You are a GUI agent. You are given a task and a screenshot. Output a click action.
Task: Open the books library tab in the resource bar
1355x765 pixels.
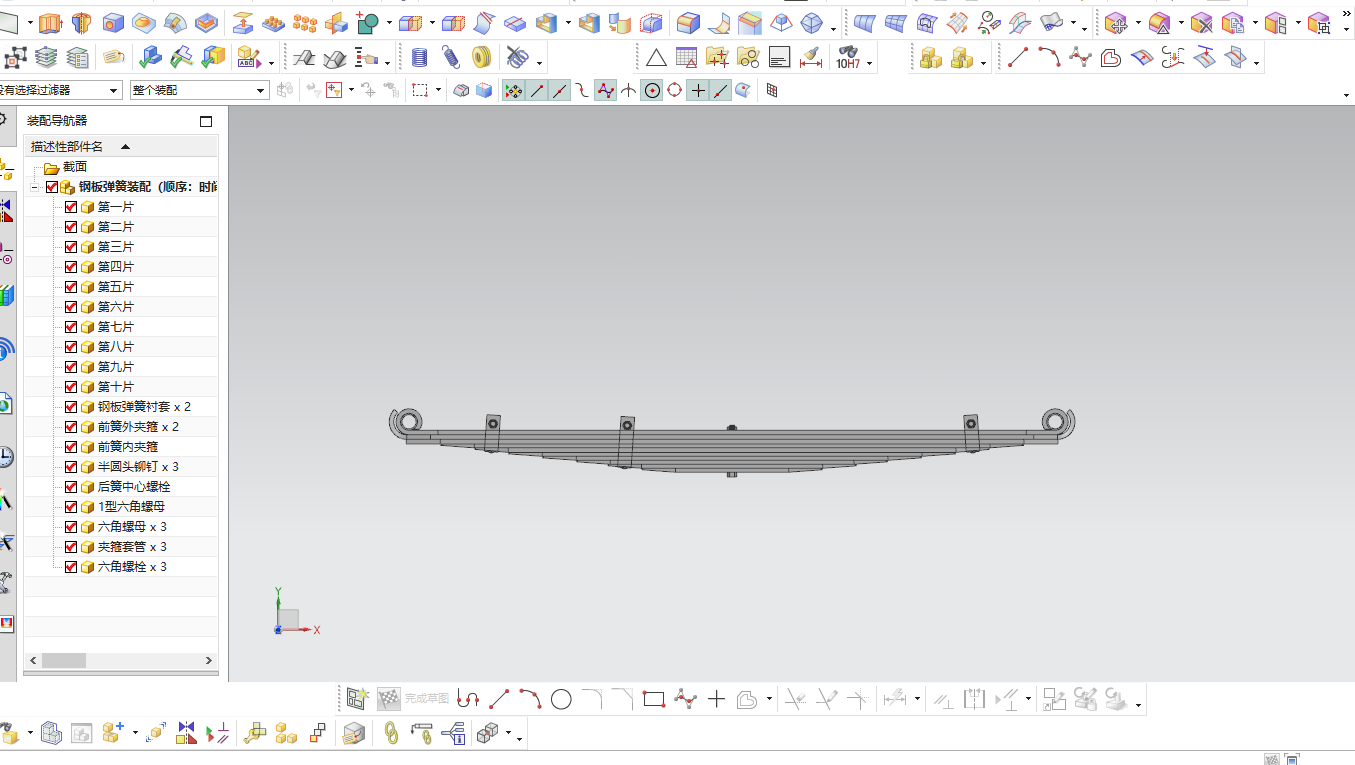pyautogui.click(x=6, y=295)
